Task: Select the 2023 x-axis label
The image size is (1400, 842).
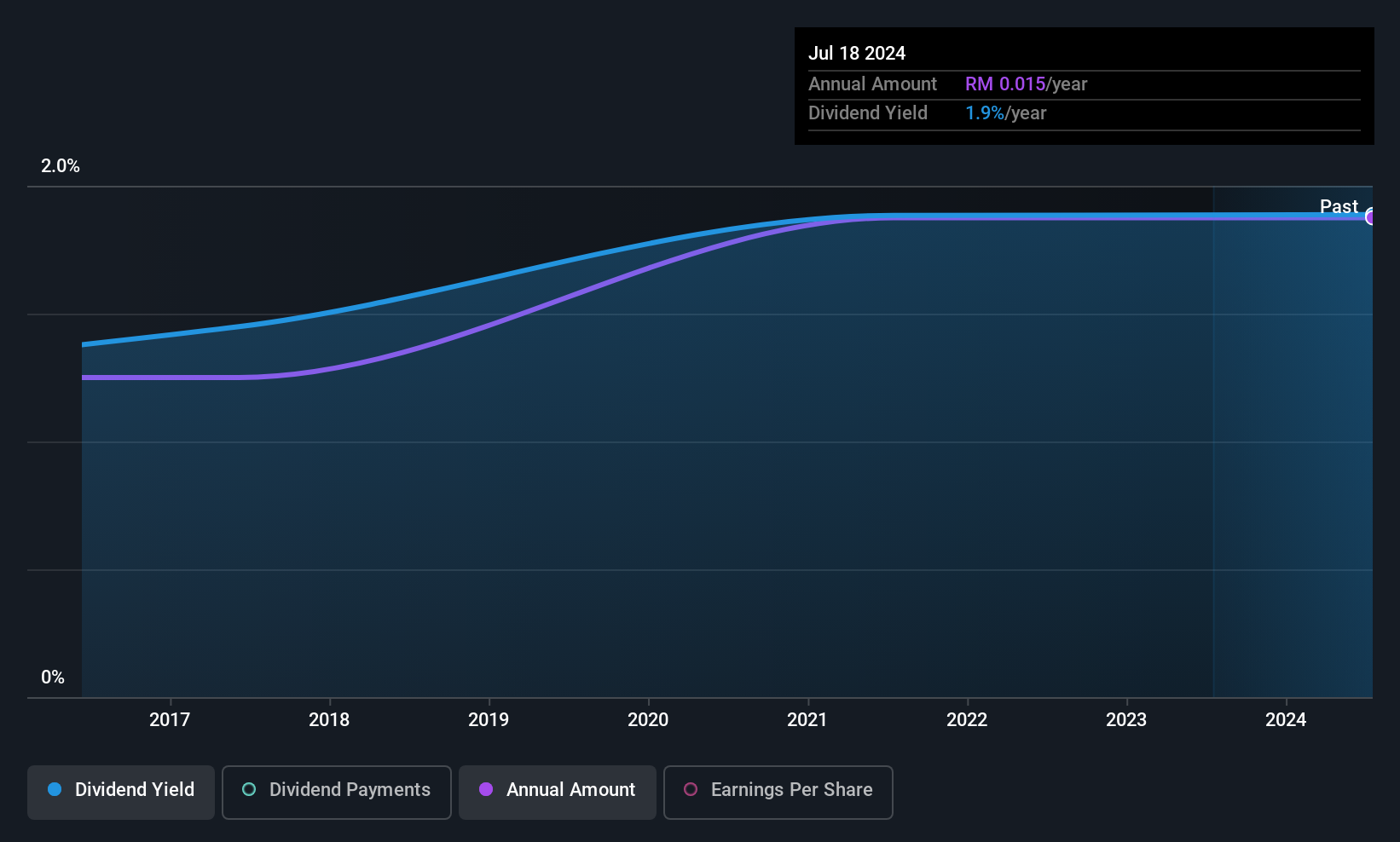Action: click(x=1126, y=719)
